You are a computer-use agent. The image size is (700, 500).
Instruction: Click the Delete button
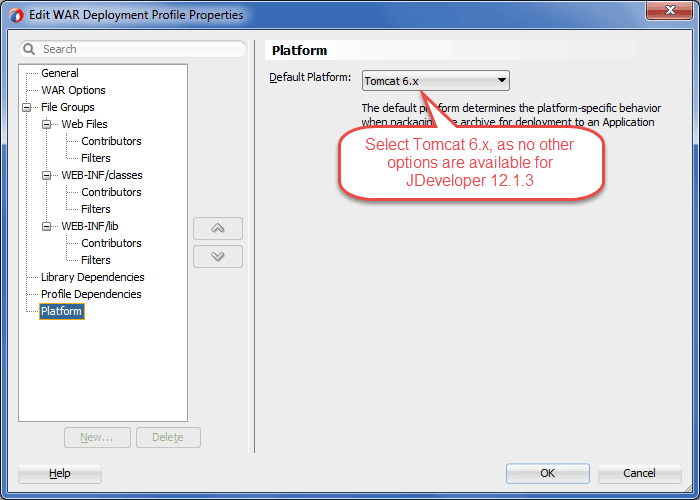point(168,438)
